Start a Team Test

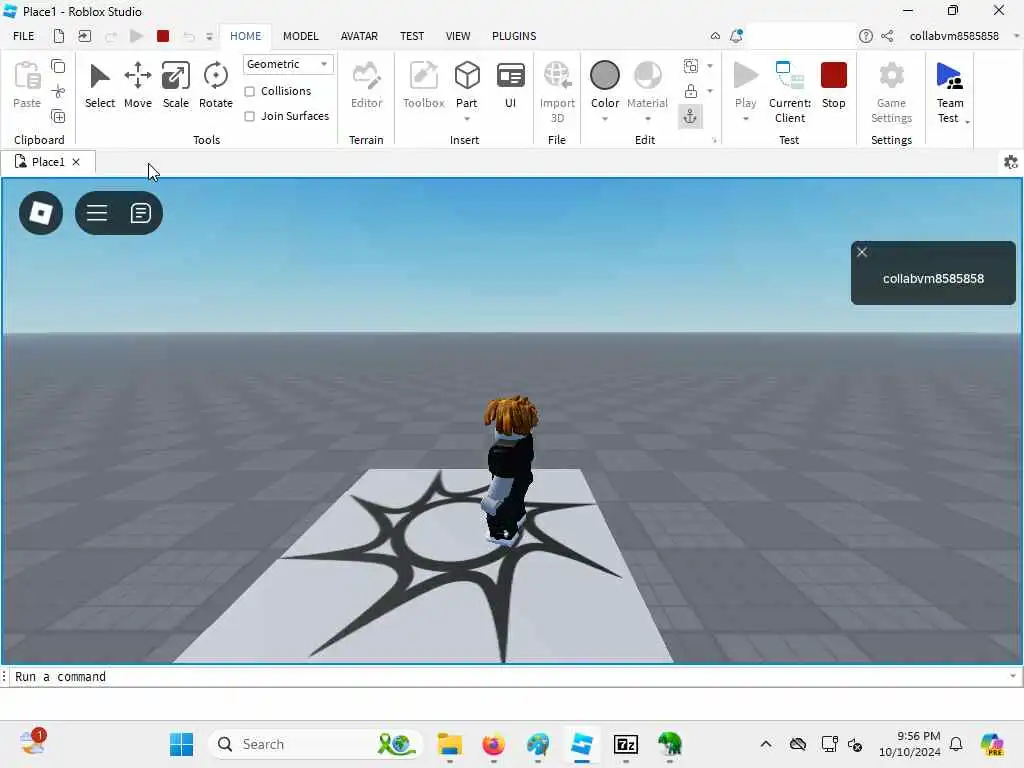(950, 91)
